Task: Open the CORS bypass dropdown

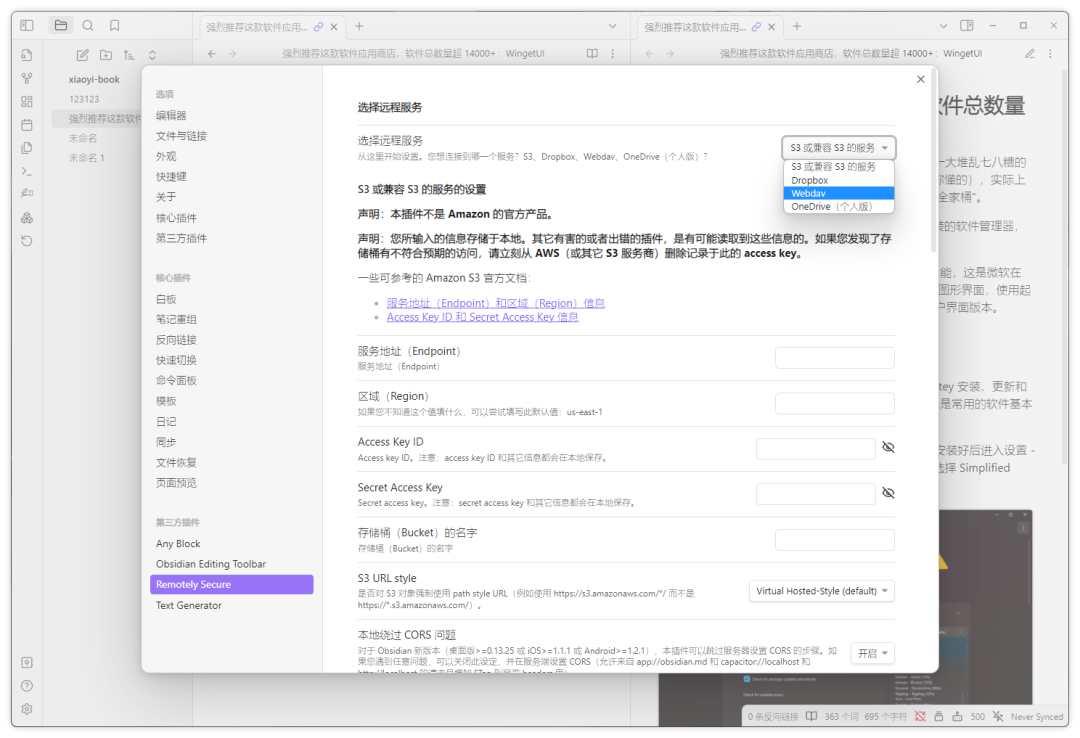Action: 873,653
